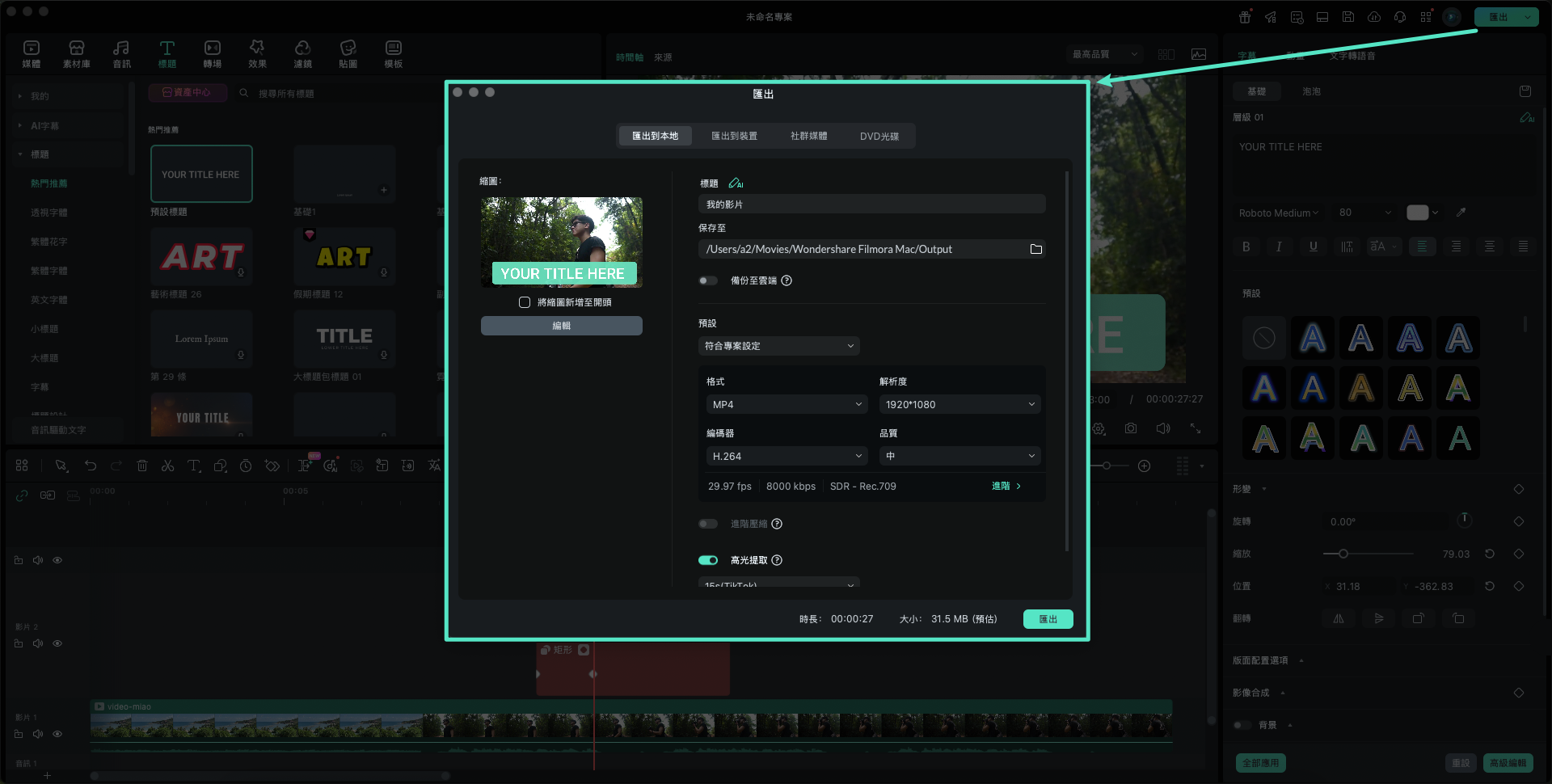Image resolution: width=1552 pixels, height=784 pixels.
Task: Click the 匯出 button in the dialog
Action: pyautogui.click(x=1048, y=619)
